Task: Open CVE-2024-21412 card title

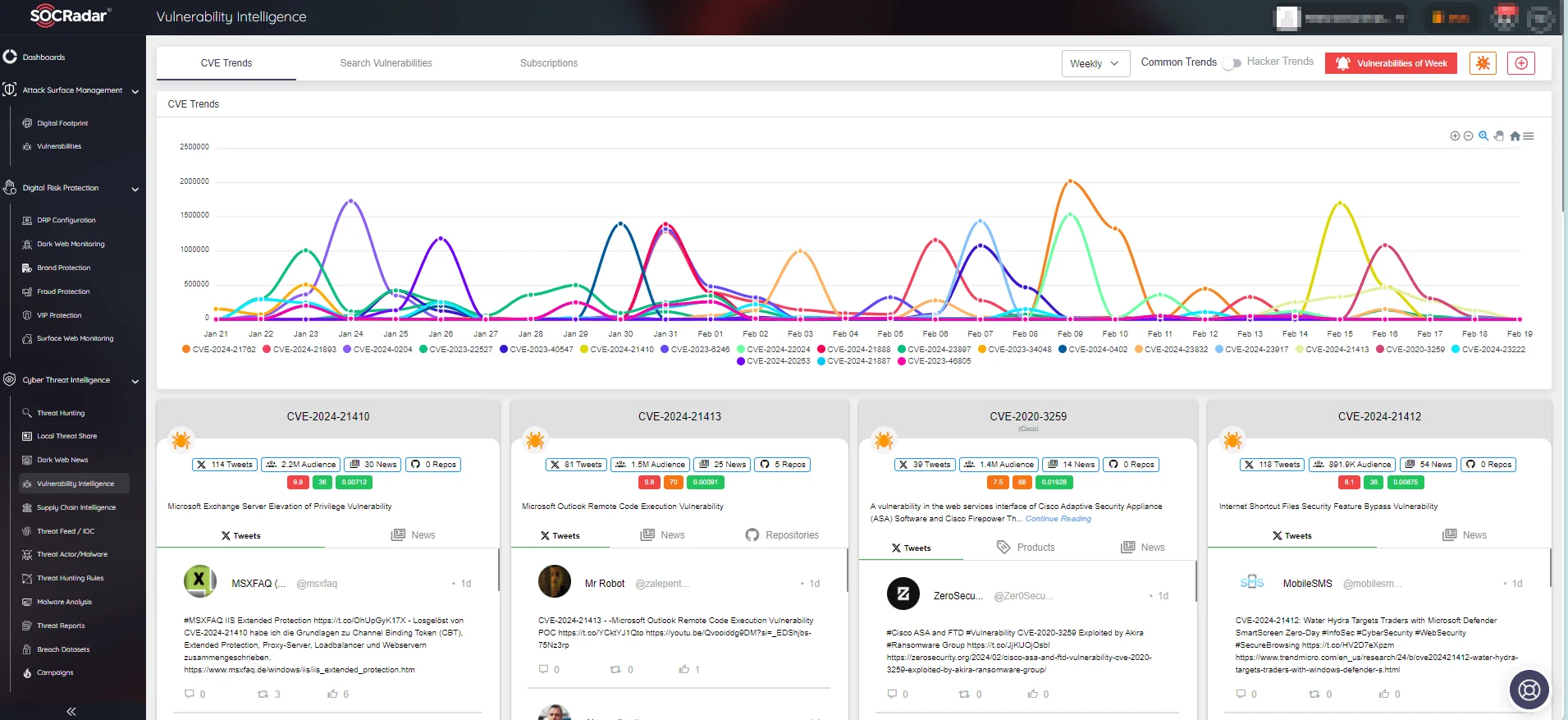Action: tap(1379, 416)
